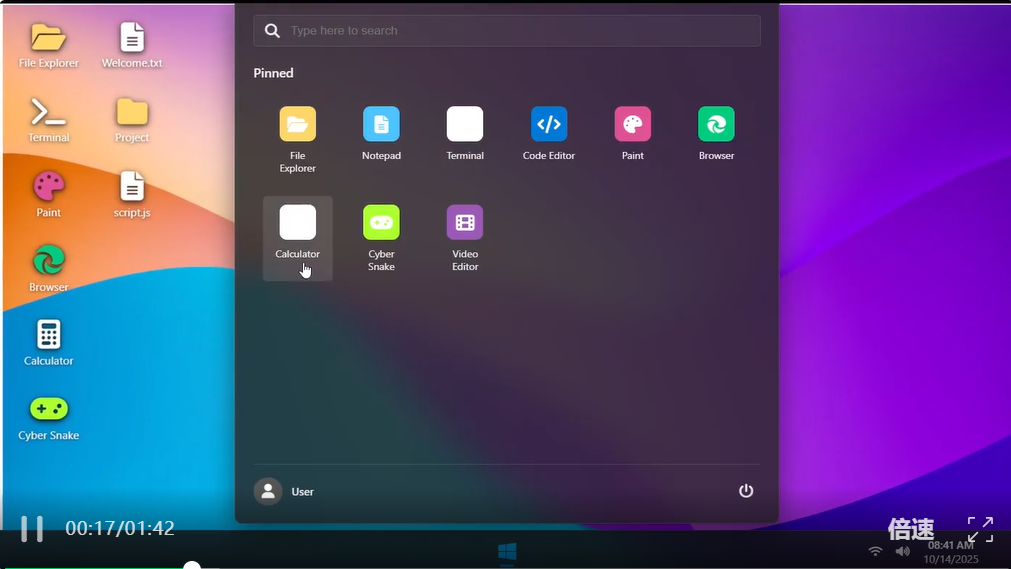
Task: Click the video progress bar handle
Action: tap(192, 566)
